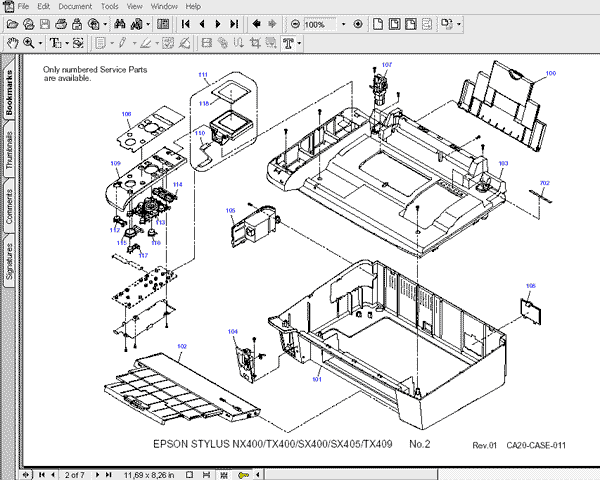Select the Graphics Select tool
600x480 pixels.
click(x=78, y=43)
